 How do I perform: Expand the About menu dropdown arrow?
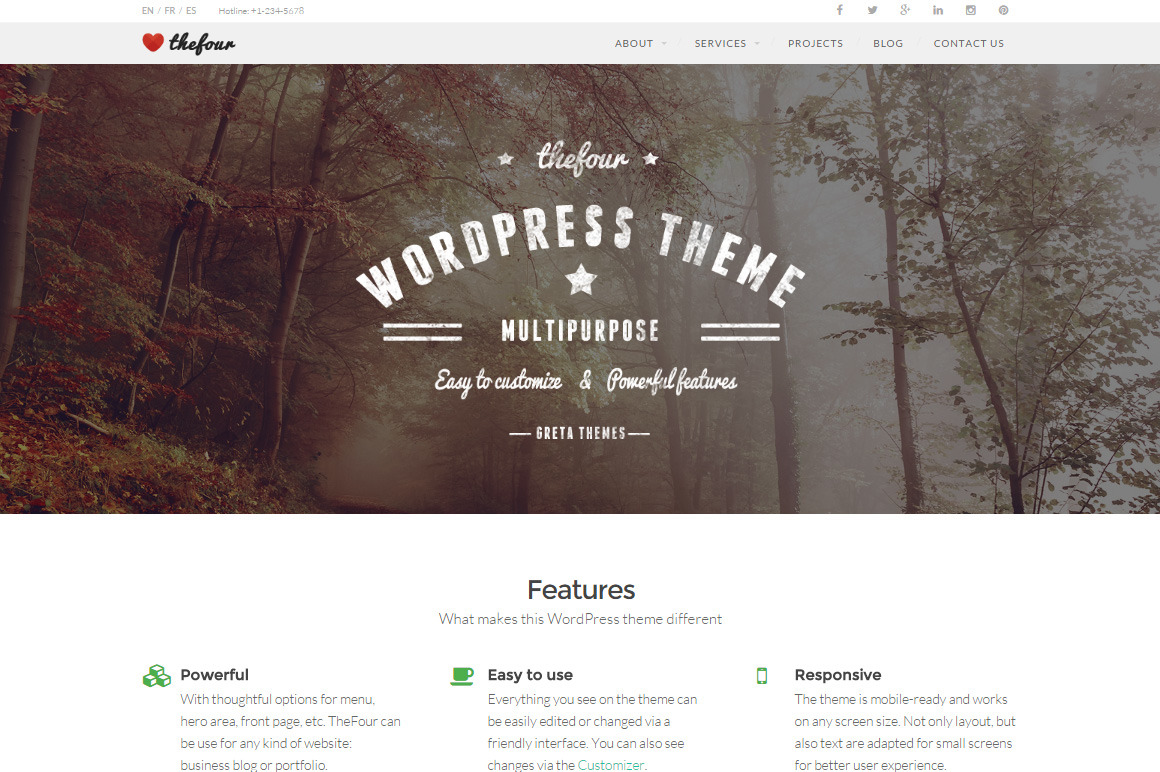(x=663, y=44)
